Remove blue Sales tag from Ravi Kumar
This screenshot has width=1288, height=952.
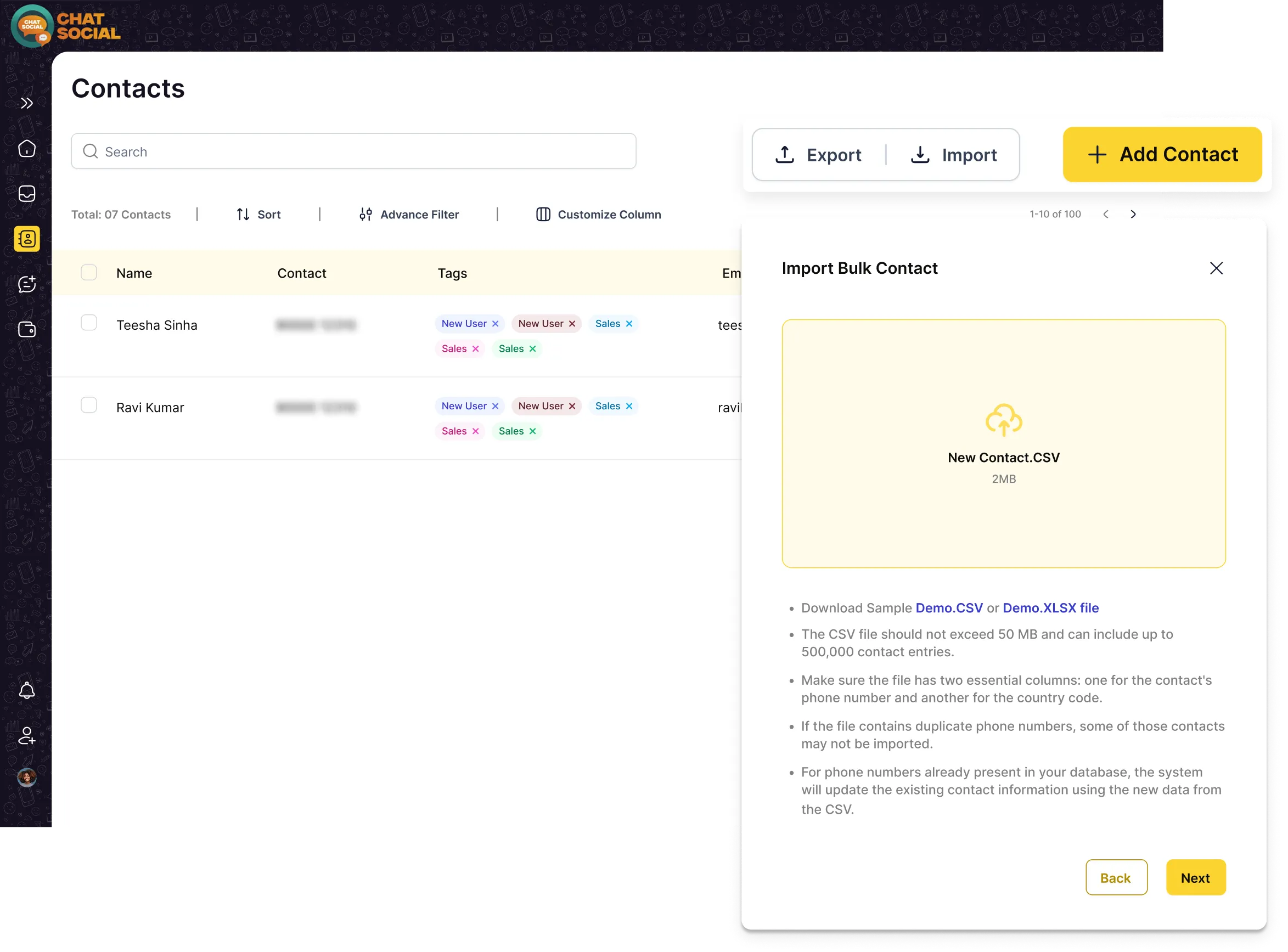click(629, 406)
